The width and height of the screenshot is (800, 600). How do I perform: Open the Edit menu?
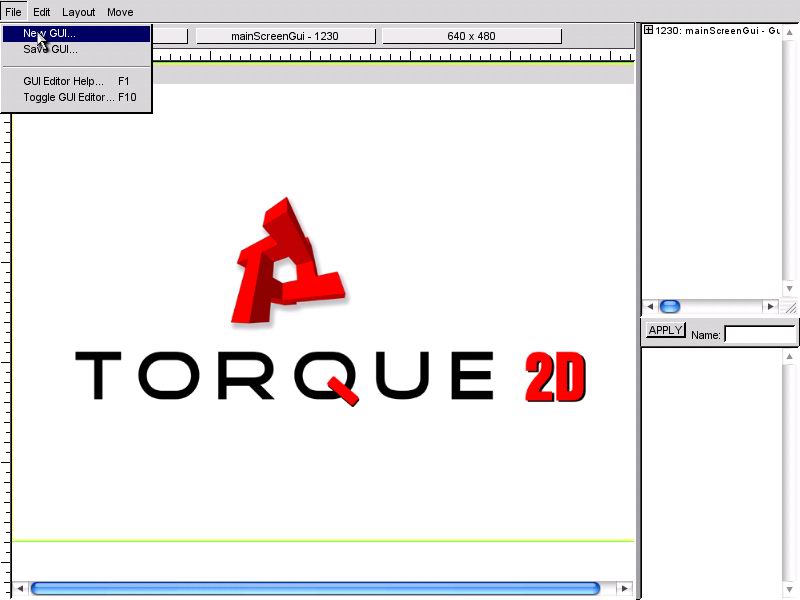(x=41, y=12)
